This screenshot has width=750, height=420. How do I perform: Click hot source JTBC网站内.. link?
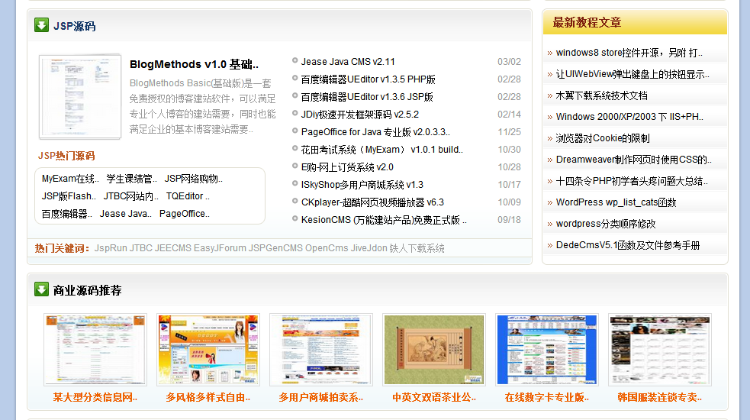pyautogui.click(x=131, y=196)
